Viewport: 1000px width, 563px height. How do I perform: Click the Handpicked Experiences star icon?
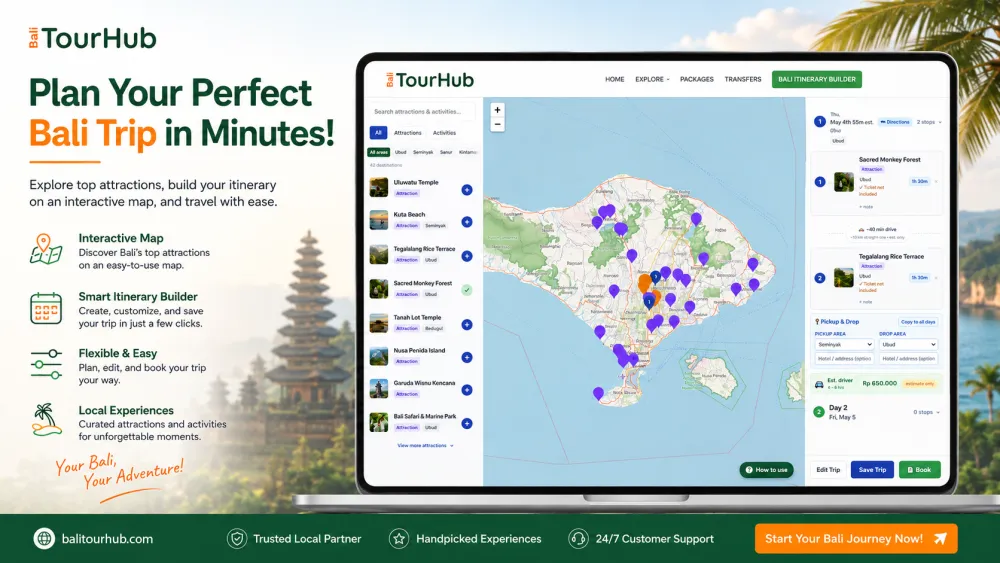coord(399,539)
